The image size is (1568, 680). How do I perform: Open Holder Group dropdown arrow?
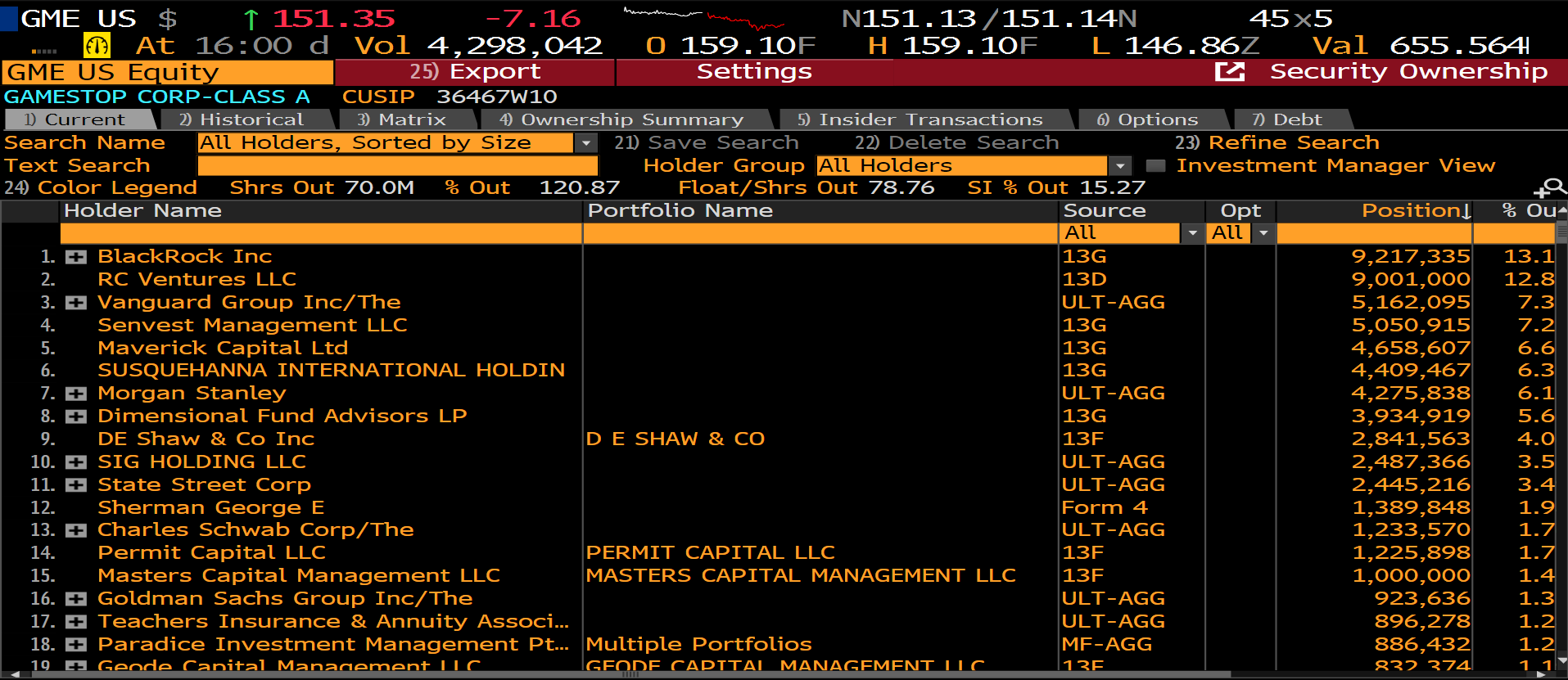pos(1120,166)
